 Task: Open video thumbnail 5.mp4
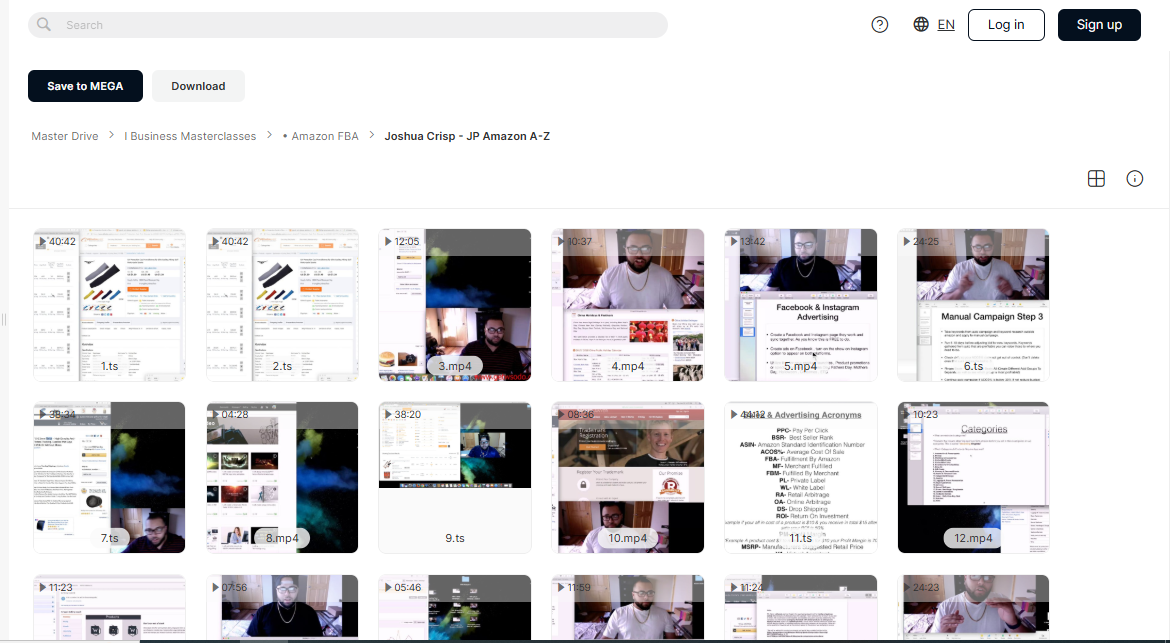[801, 305]
